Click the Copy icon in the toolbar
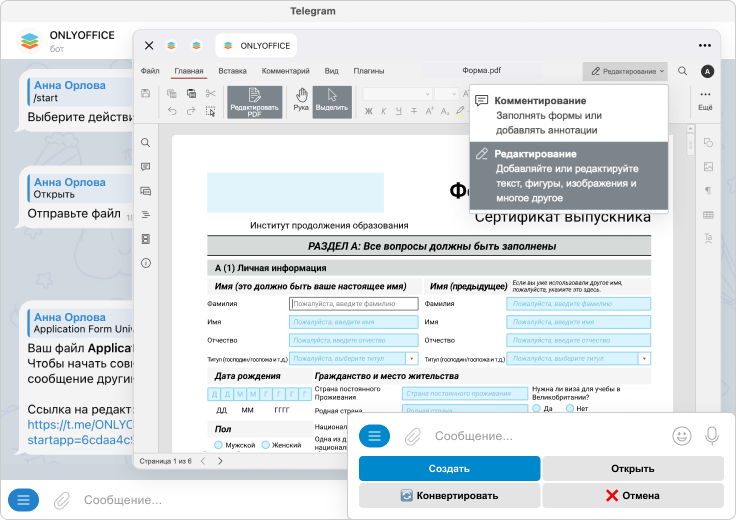The image size is (736, 520). (172, 93)
